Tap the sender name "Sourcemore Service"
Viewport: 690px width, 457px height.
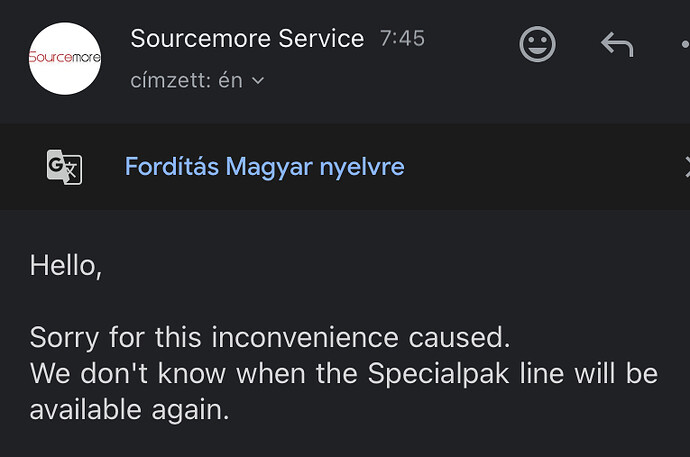247,40
